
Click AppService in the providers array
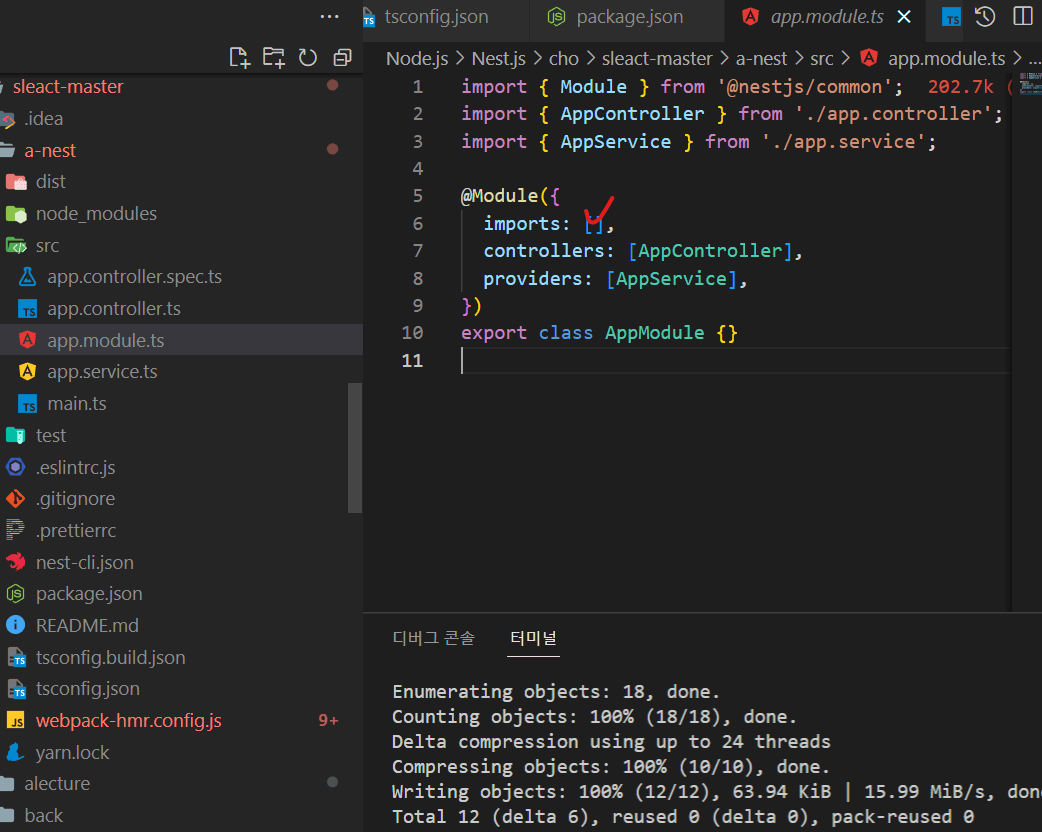pyautogui.click(x=671, y=278)
